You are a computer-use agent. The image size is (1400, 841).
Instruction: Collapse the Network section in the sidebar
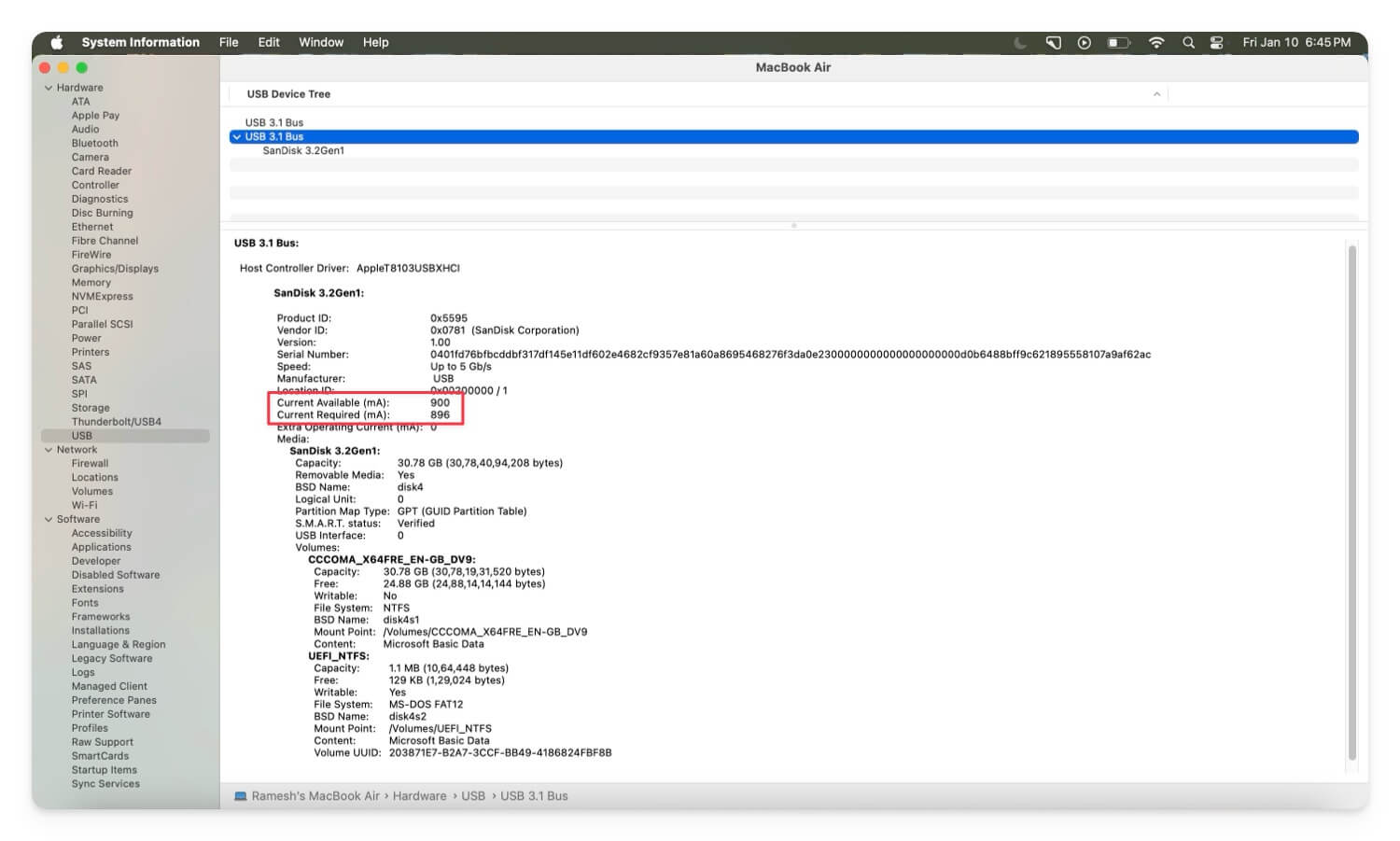[x=49, y=449]
